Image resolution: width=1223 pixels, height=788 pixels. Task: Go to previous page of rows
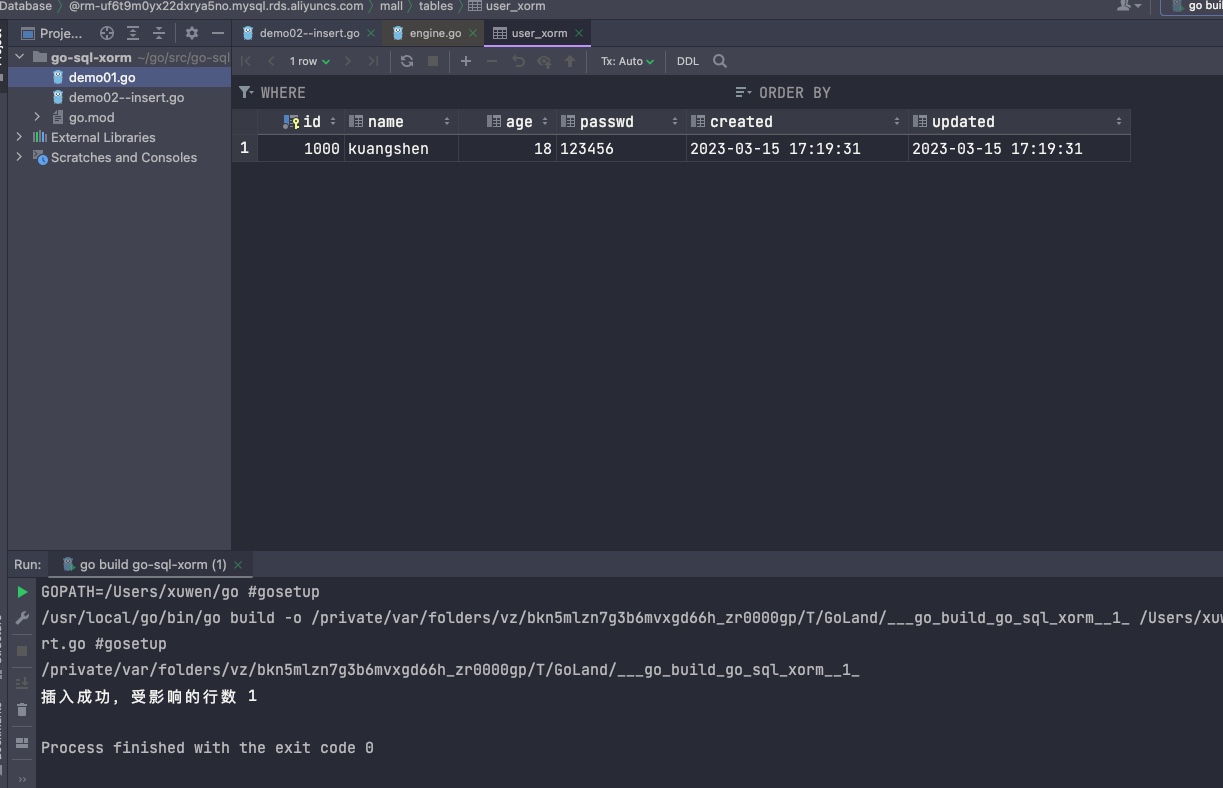(270, 61)
